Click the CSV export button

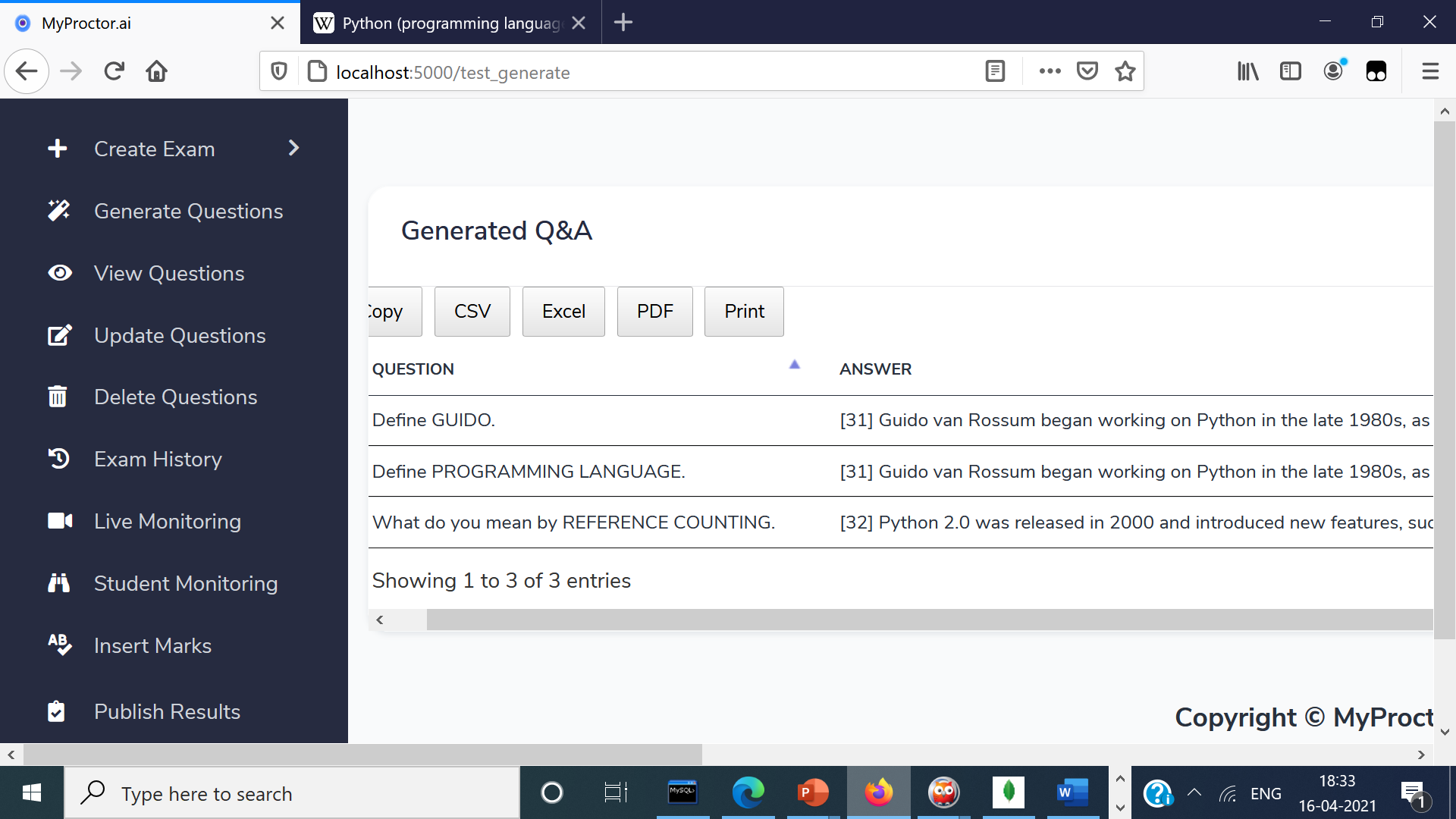pos(472,311)
